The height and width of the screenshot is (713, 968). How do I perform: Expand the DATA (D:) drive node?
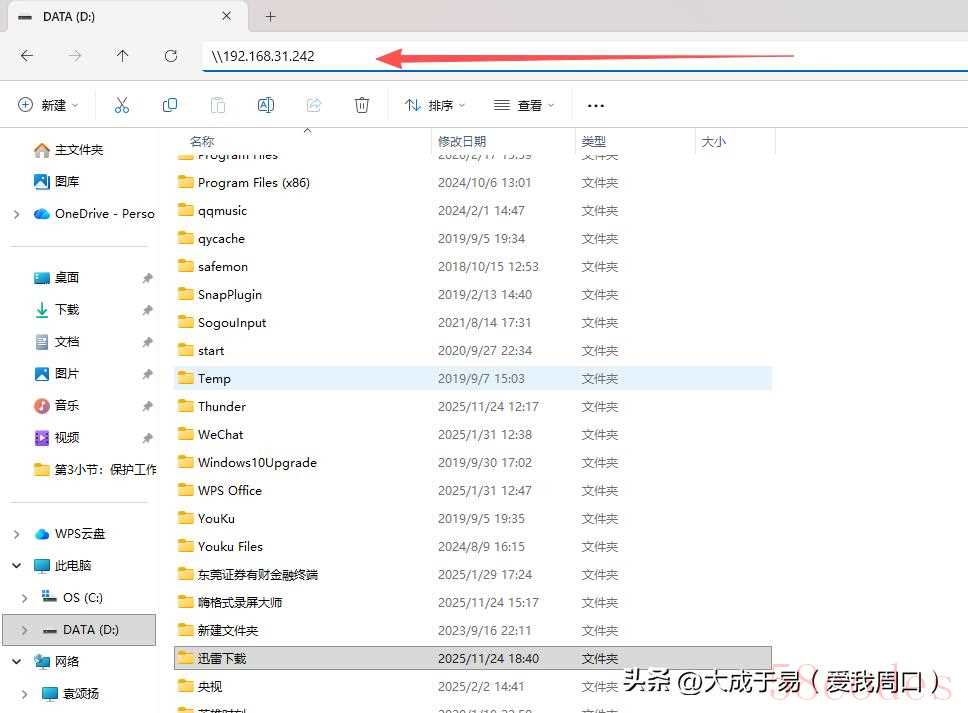25,630
